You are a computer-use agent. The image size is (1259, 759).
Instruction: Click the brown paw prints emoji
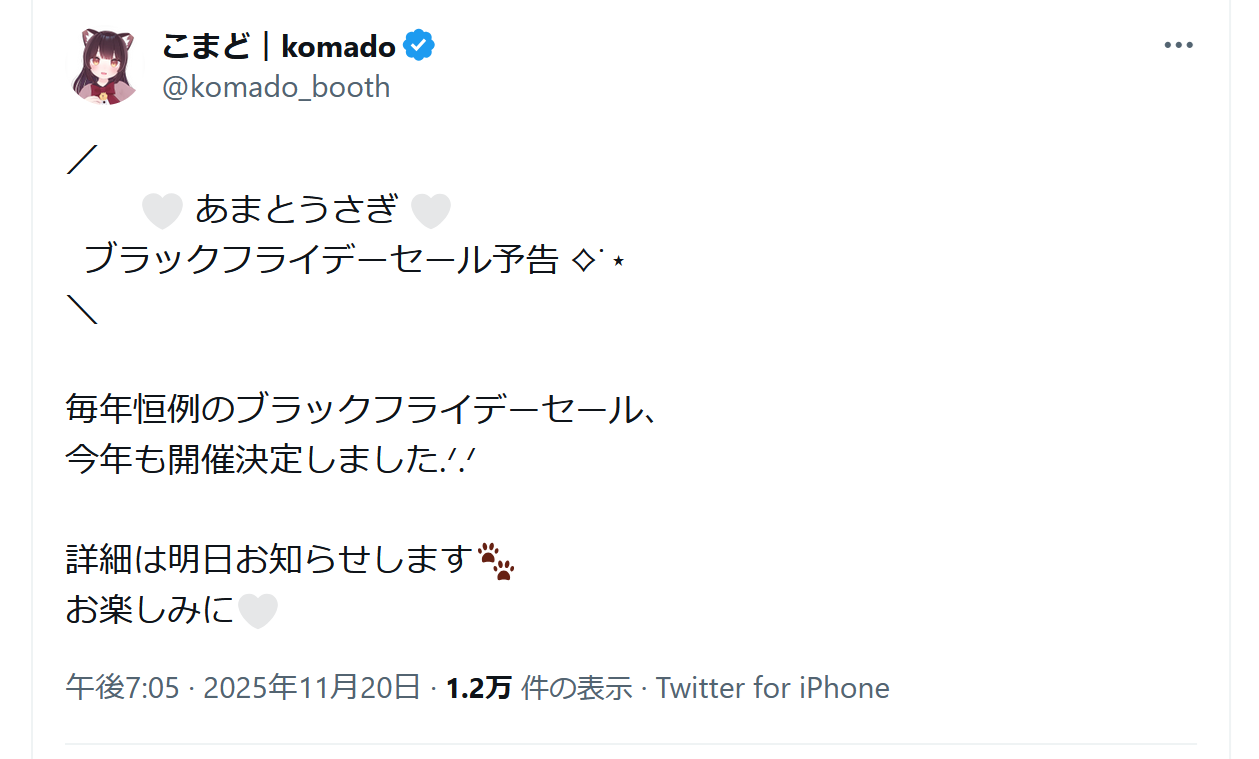(496, 561)
